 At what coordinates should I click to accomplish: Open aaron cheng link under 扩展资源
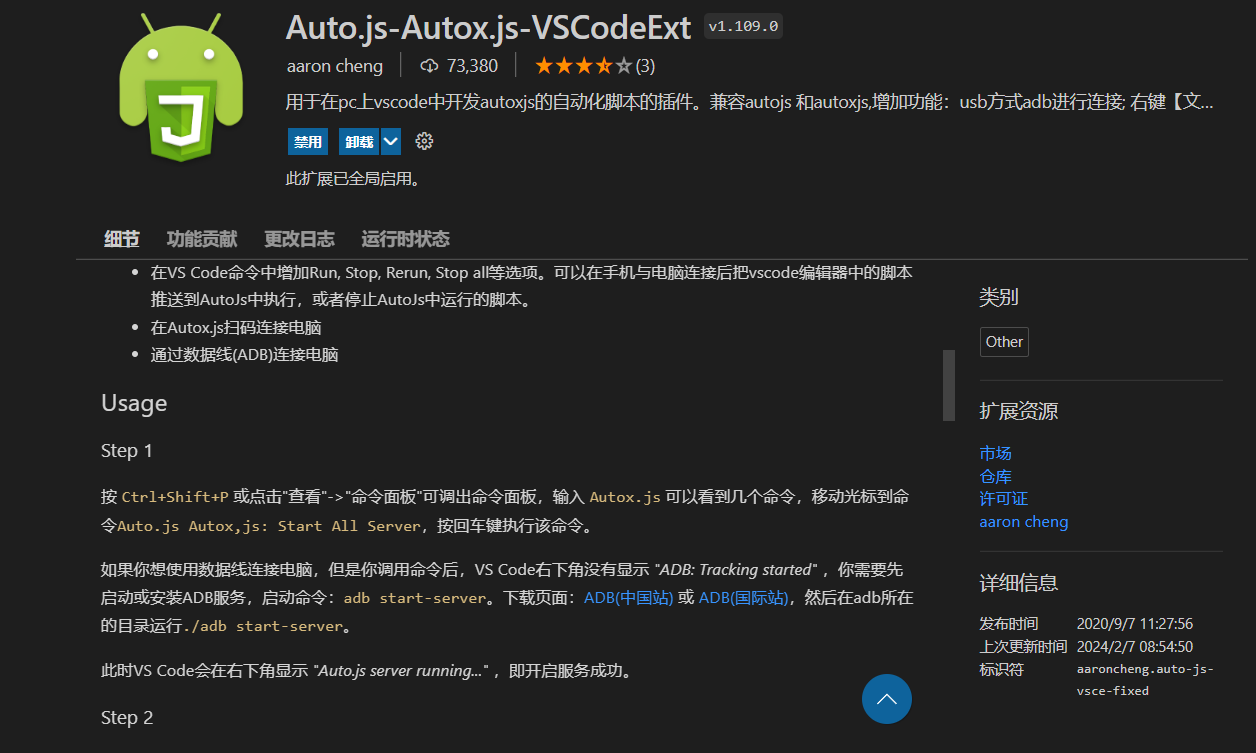(1024, 521)
